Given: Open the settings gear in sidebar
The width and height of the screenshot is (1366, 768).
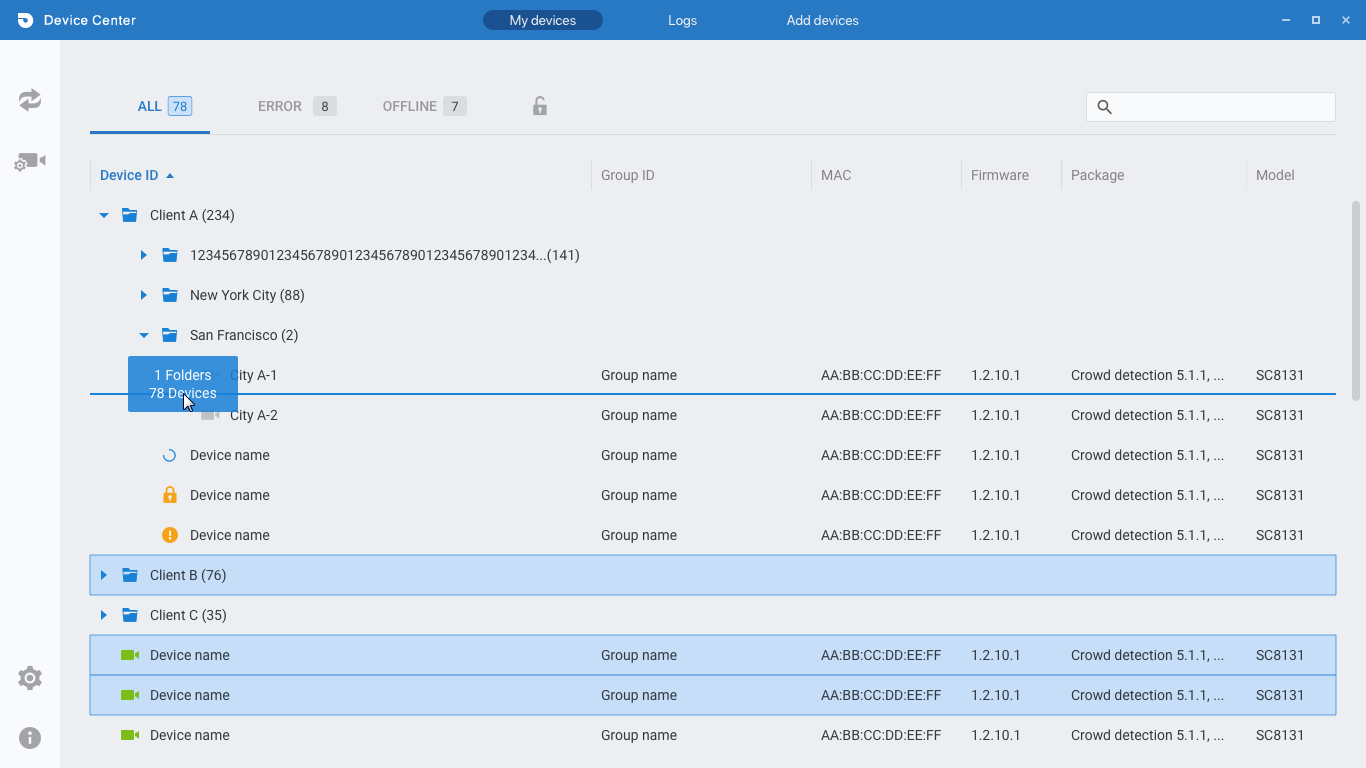Looking at the screenshot, I should [30, 678].
